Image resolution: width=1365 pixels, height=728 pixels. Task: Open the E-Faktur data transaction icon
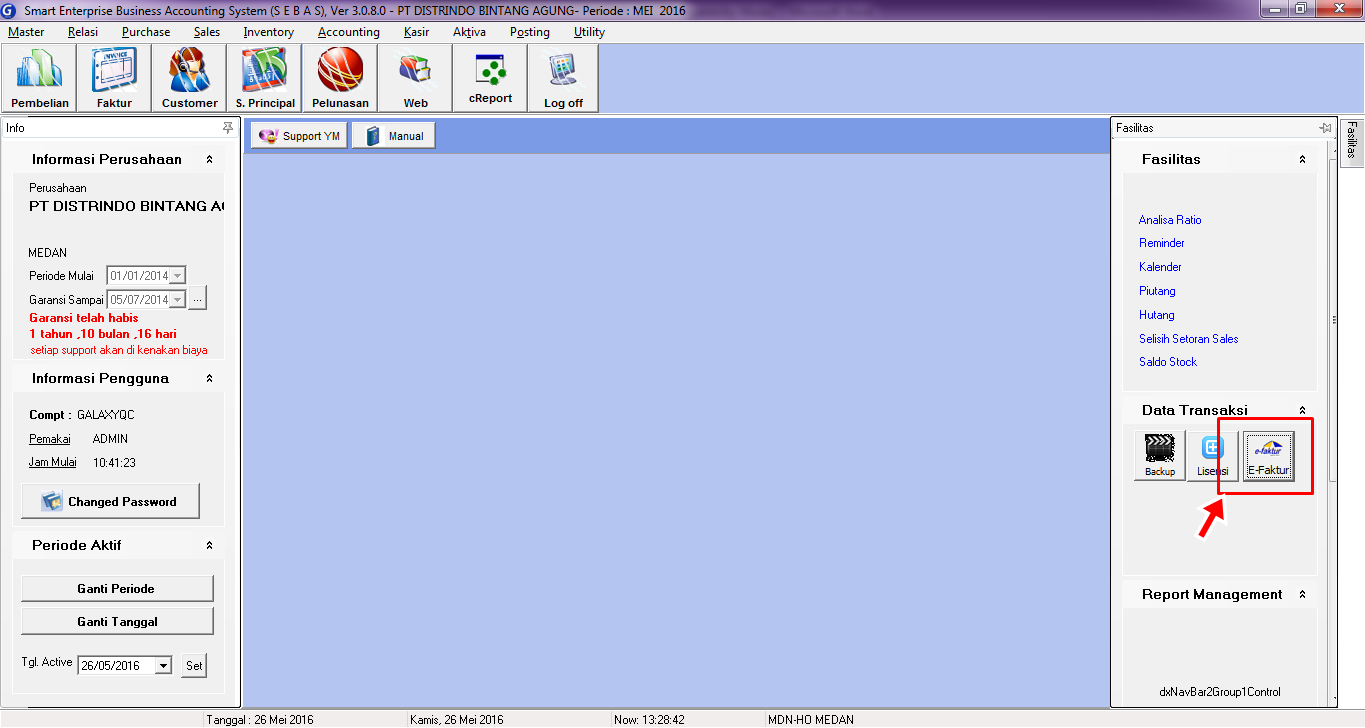tap(1268, 456)
